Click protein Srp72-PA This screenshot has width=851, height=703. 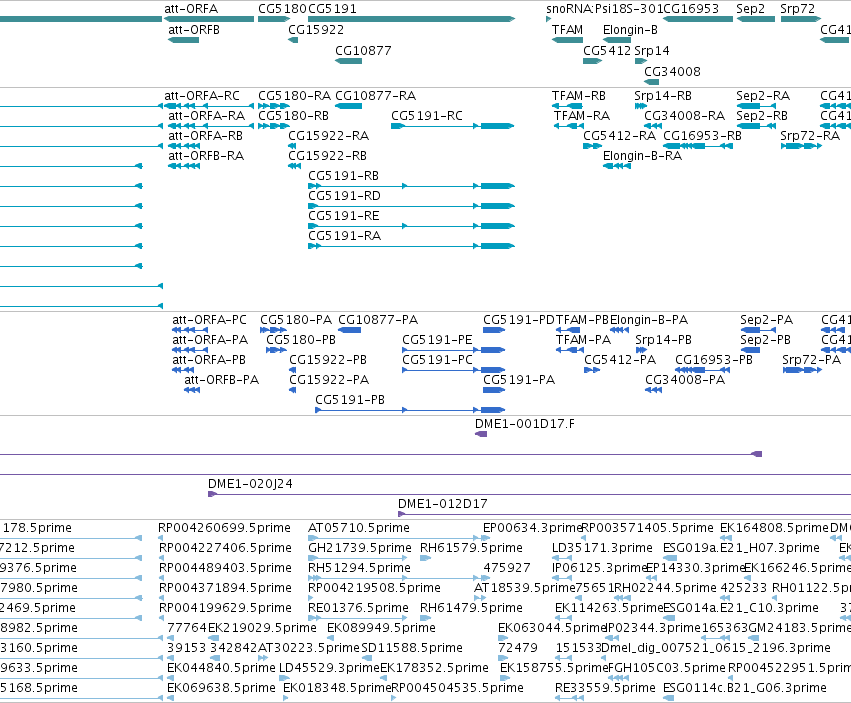coord(811,360)
